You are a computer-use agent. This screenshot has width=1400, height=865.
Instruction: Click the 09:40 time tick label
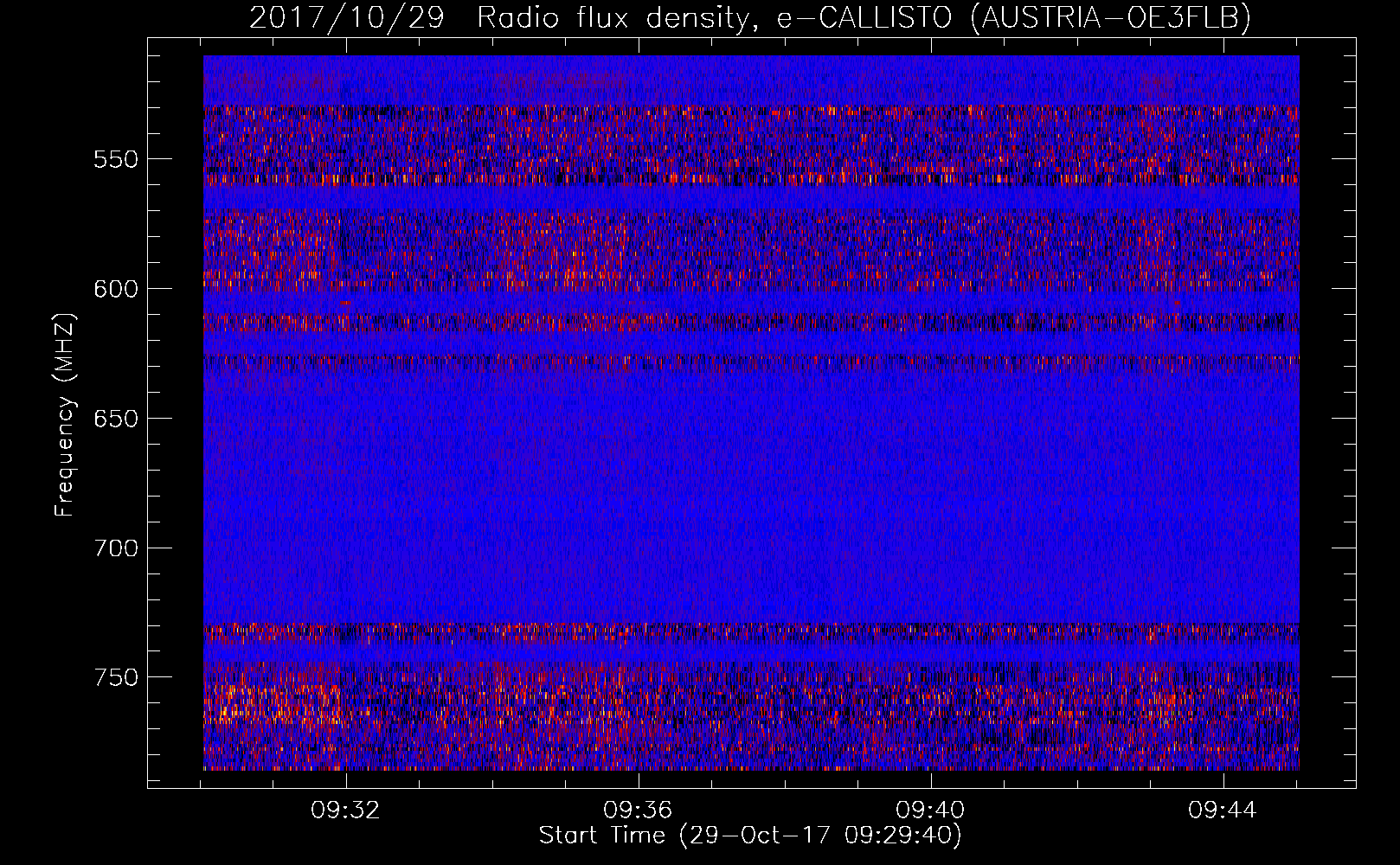tap(931, 811)
